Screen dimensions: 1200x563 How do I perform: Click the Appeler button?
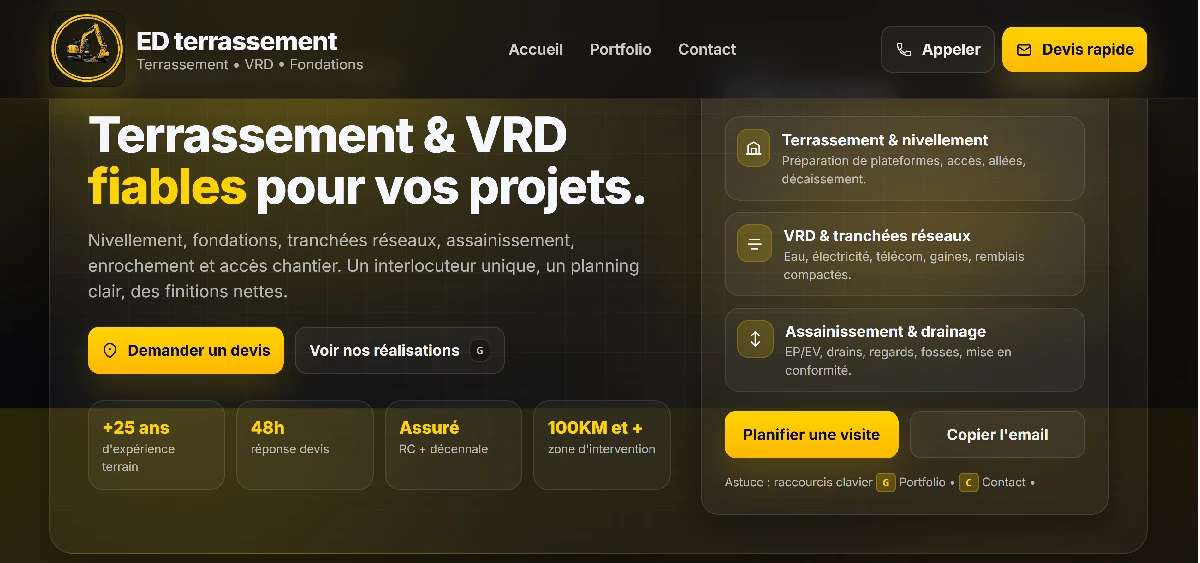tap(938, 49)
